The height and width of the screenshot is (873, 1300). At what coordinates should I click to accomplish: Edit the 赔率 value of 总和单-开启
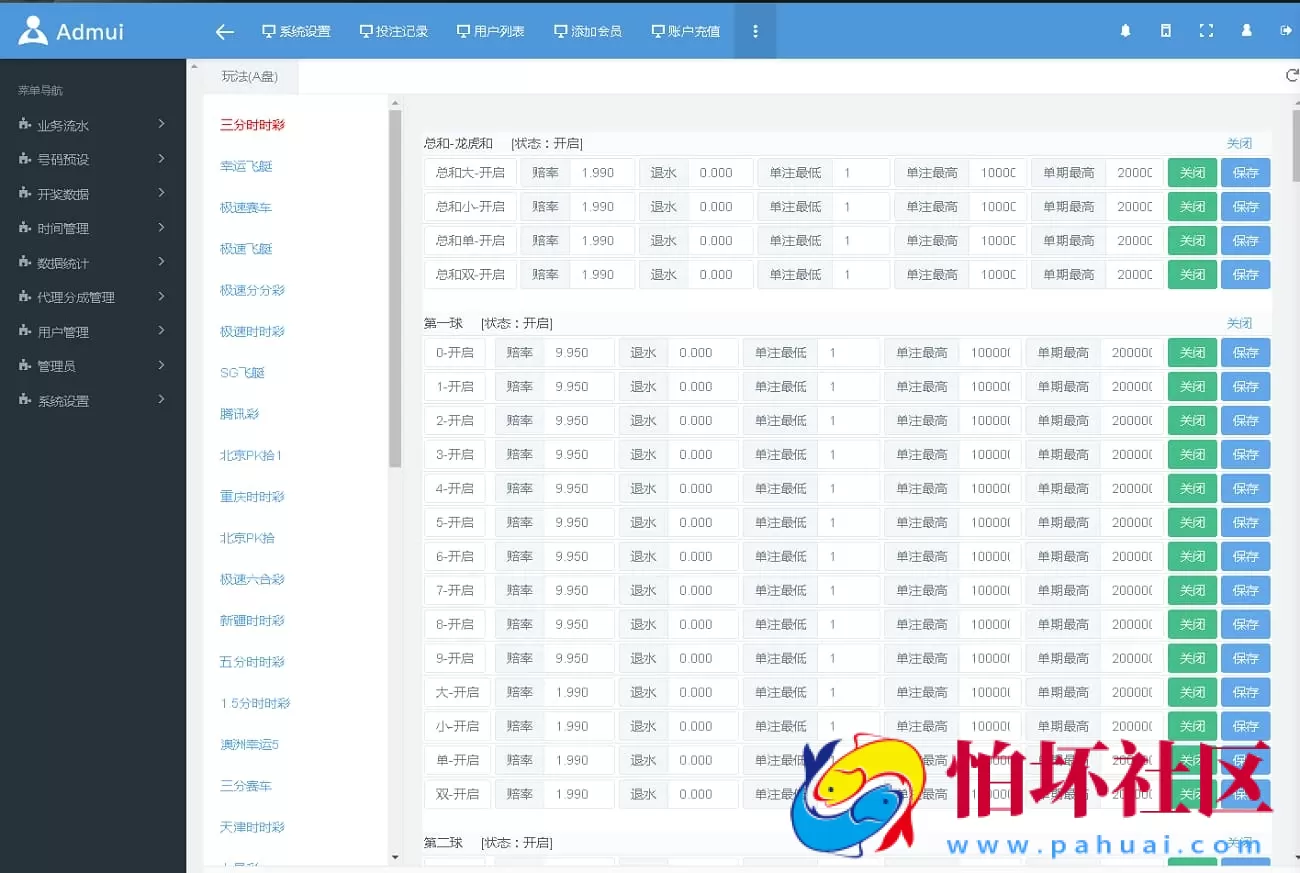(601, 240)
